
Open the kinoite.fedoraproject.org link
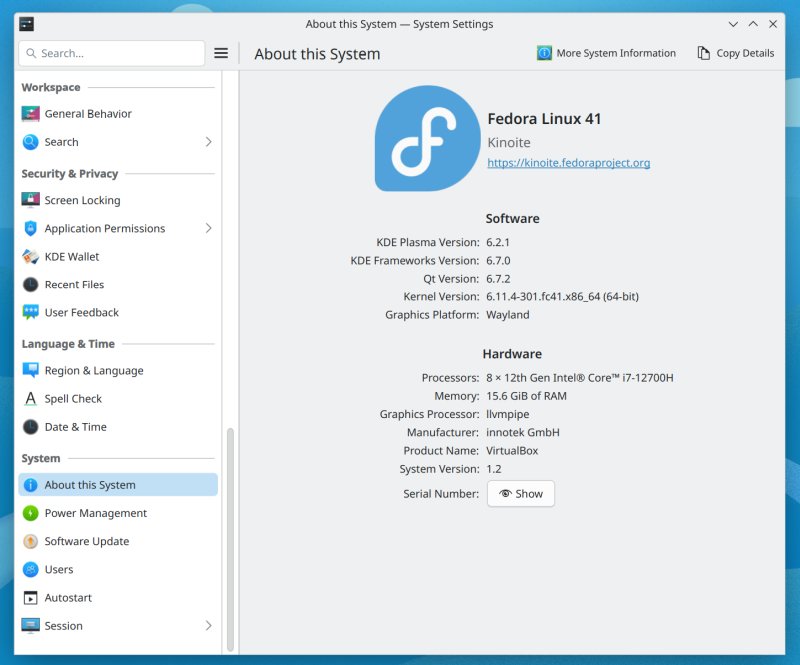pyautogui.click(x=568, y=163)
